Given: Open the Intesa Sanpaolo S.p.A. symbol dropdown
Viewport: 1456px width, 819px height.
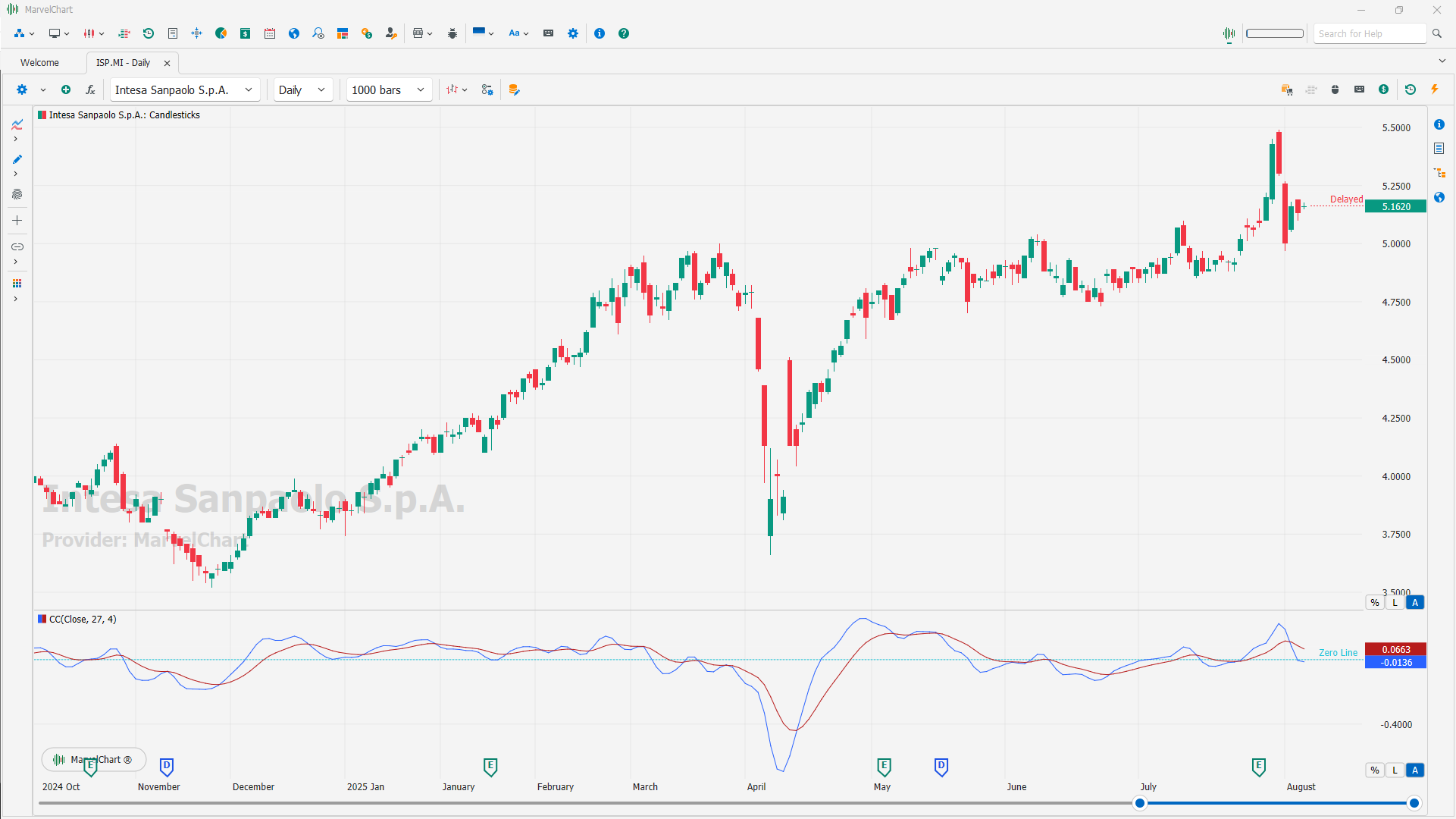Looking at the screenshot, I should (x=185, y=89).
